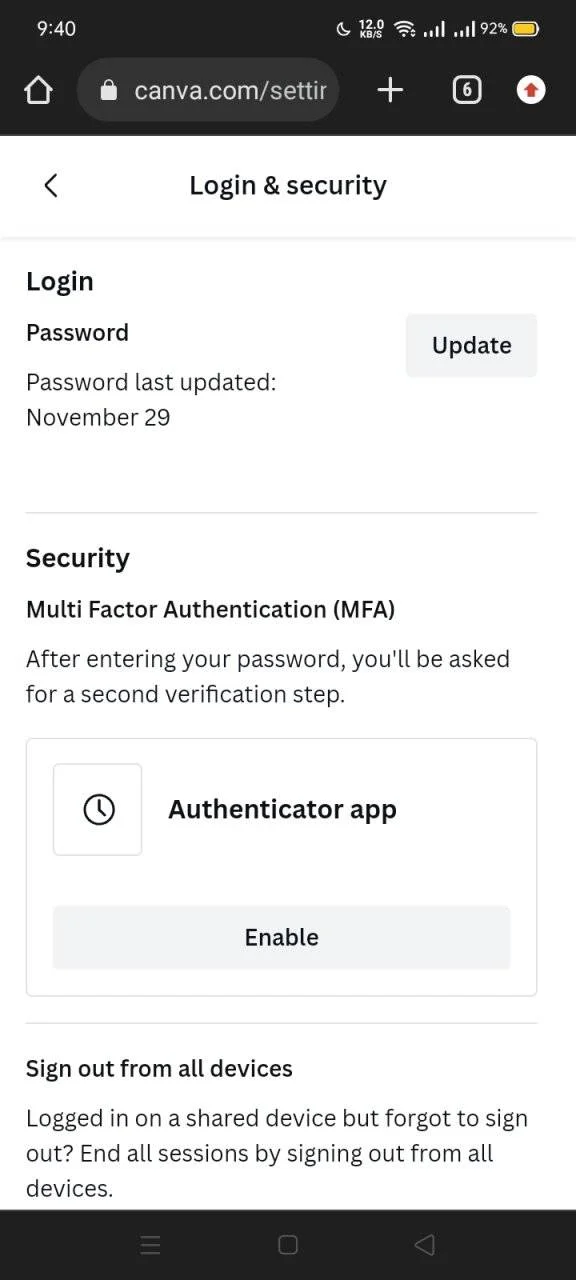Screen dimensions: 576x1280
Task: Tap the red arrow browser update icon
Action: click(x=531, y=91)
